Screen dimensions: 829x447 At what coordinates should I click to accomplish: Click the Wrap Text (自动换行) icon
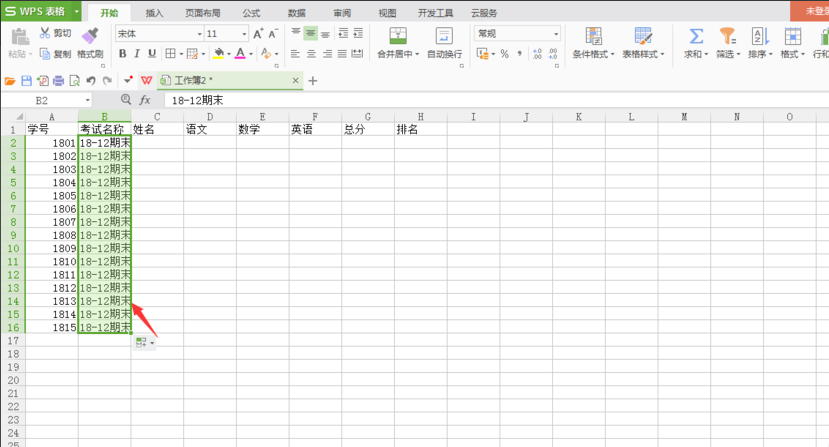coord(444,36)
